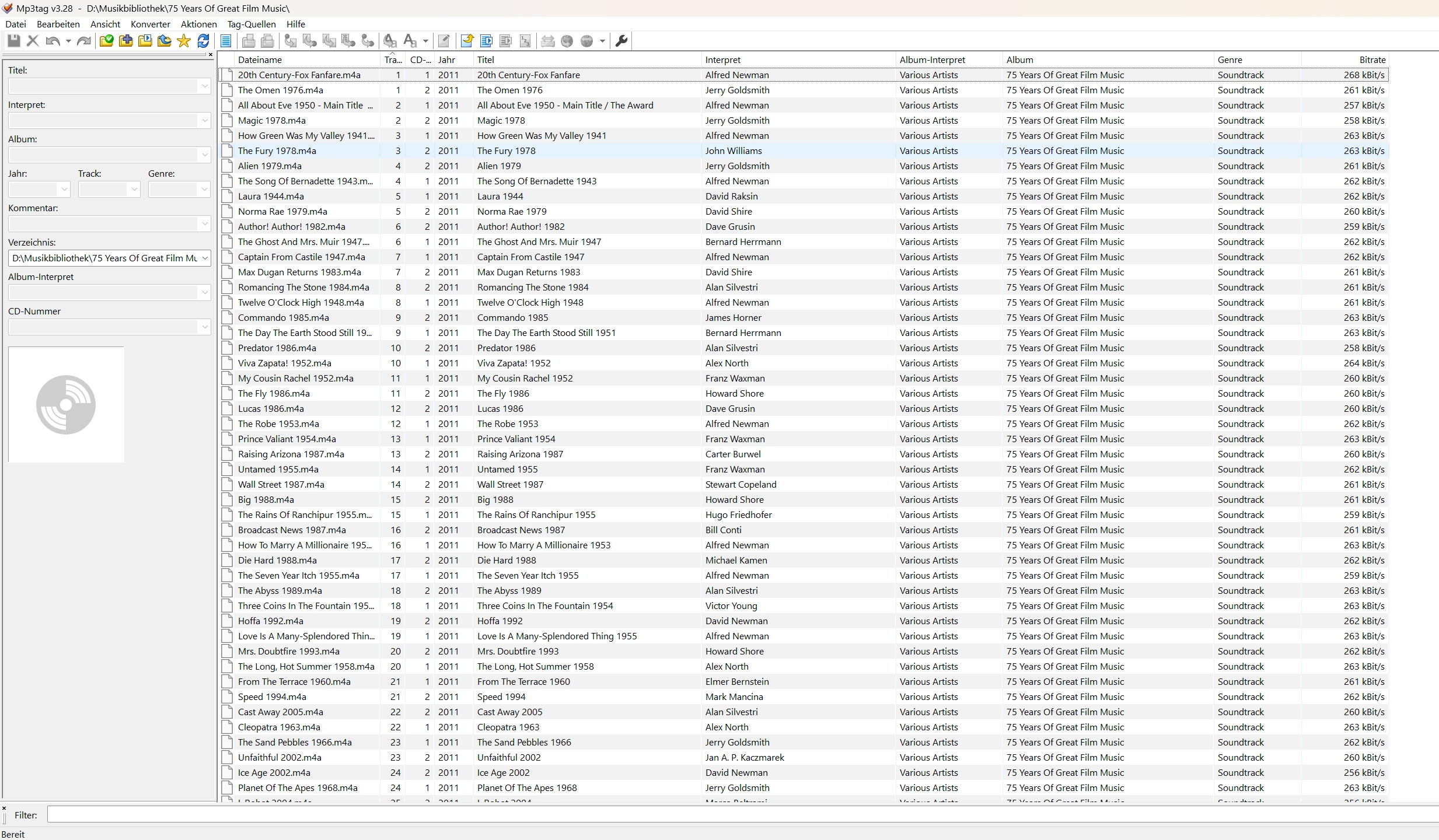The width and height of the screenshot is (1439, 840).
Task: Sort by the Interpret column header
Action: 798,60
